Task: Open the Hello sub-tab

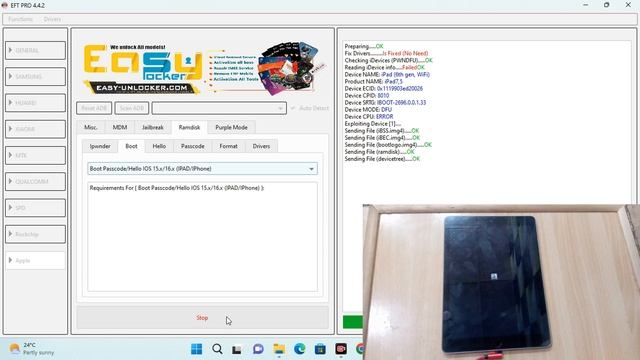Action: 159,146
